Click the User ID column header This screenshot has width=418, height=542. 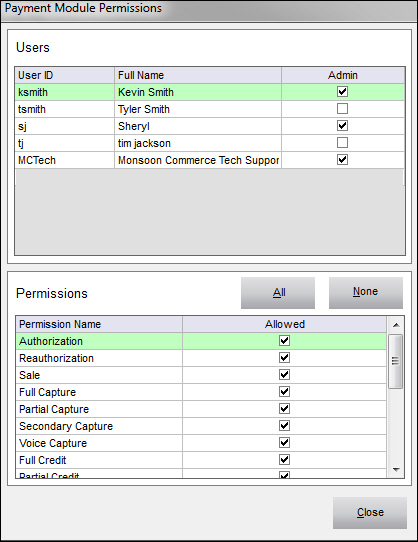65,75
